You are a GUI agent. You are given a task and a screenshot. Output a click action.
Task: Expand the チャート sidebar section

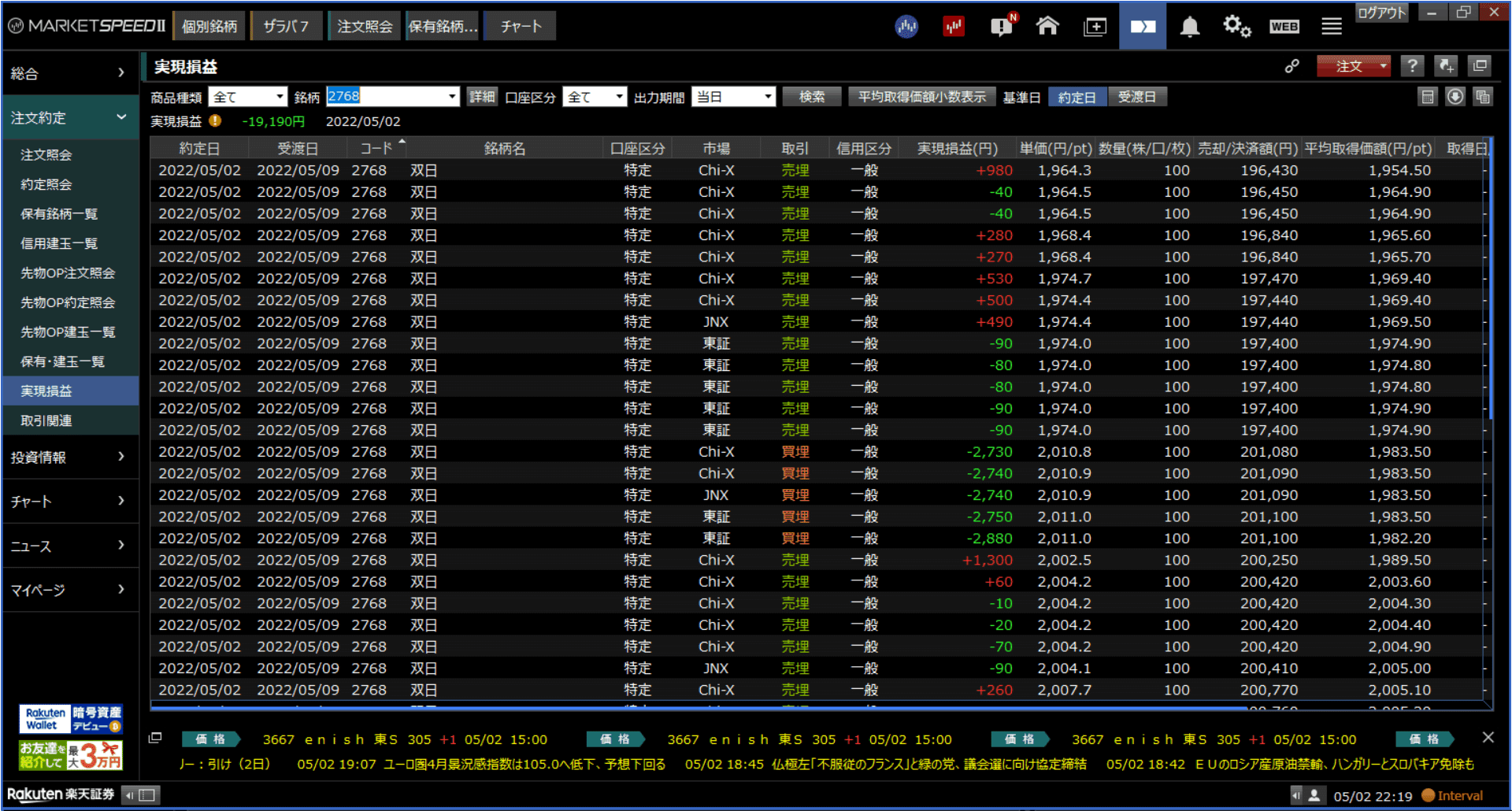pos(70,502)
